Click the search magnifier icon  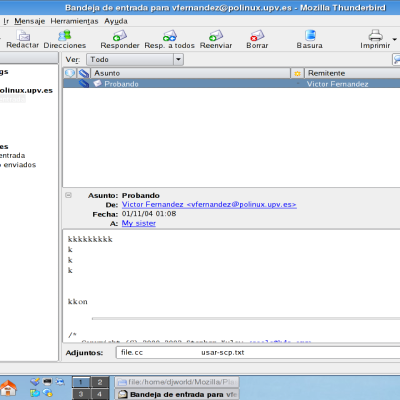397,60
